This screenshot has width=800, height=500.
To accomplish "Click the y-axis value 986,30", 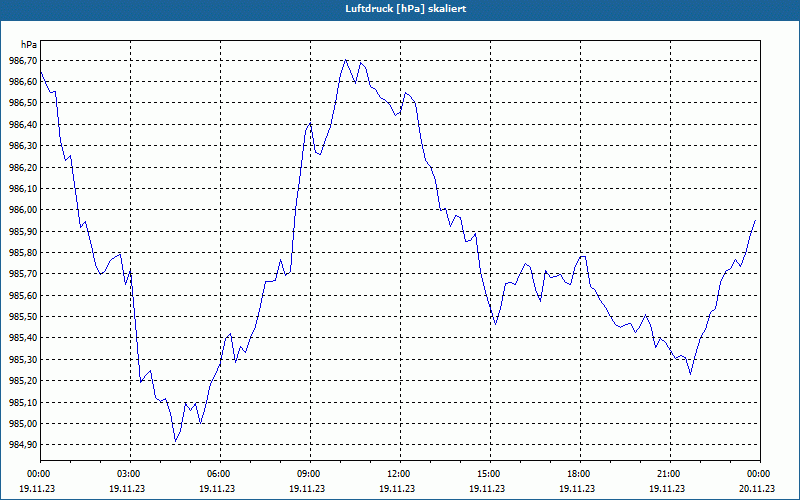I will [23, 146].
